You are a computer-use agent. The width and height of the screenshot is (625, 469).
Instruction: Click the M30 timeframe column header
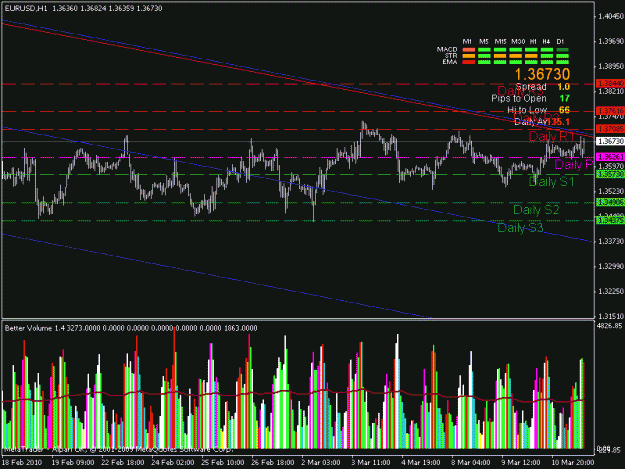[518, 41]
